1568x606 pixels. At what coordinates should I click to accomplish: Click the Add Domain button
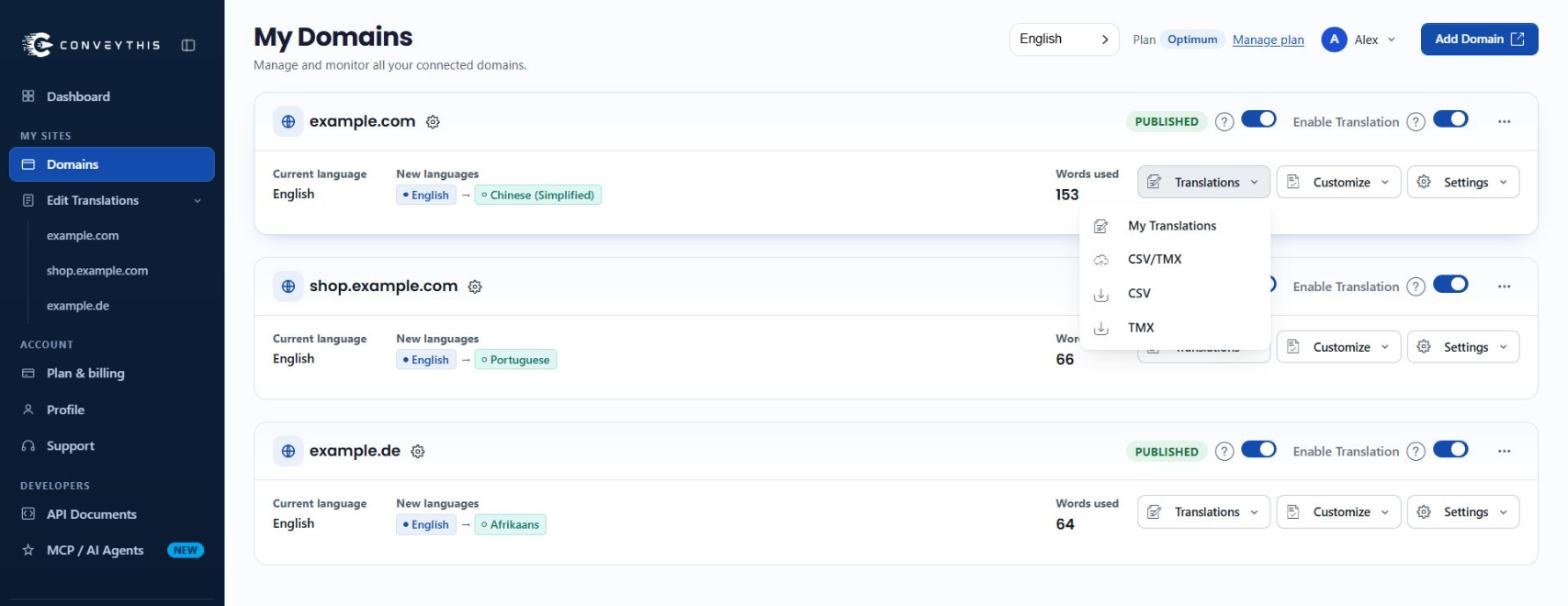click(x=1479, y=39)
